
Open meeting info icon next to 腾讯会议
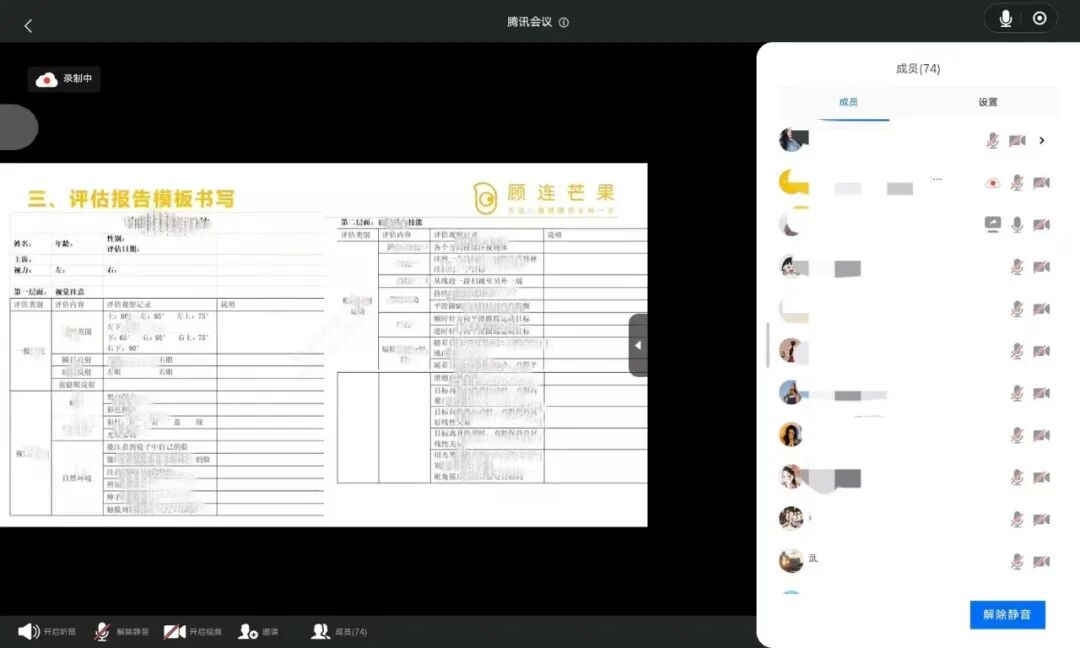pyautogui.click(x=563, y=22)
